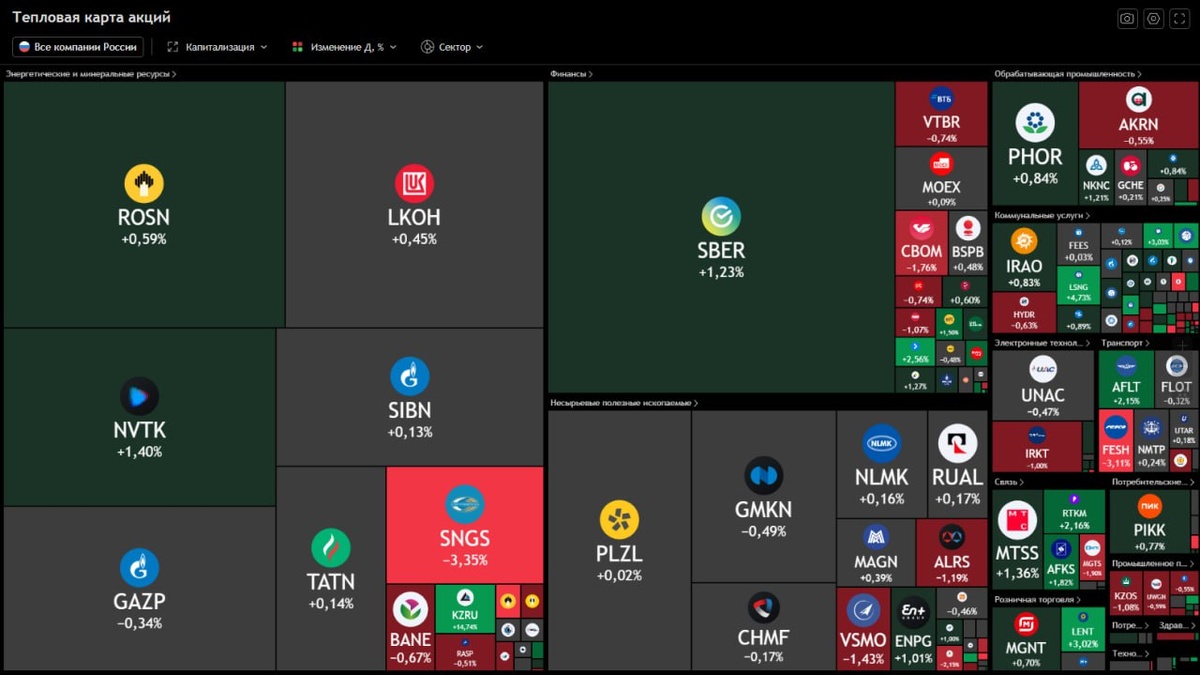Viewport: 1200px width, 675px height.
Task: Select the AFKS +1,82% tile
Action: tap(1061, 560)
